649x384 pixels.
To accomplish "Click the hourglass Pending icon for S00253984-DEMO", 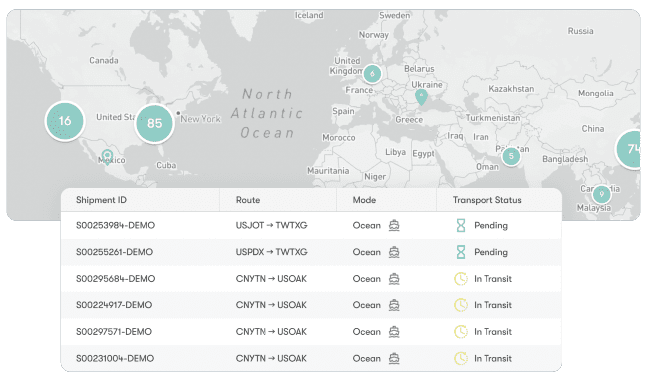I will click(461, 226).
